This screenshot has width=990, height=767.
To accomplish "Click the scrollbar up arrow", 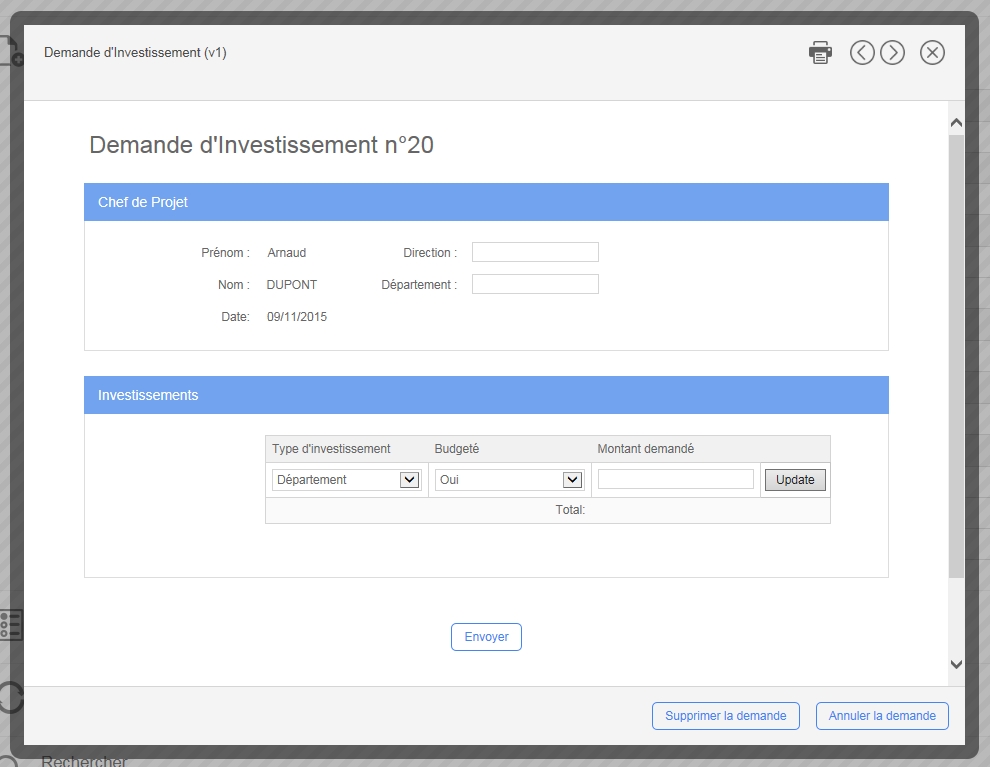I will tap(956, 123).
